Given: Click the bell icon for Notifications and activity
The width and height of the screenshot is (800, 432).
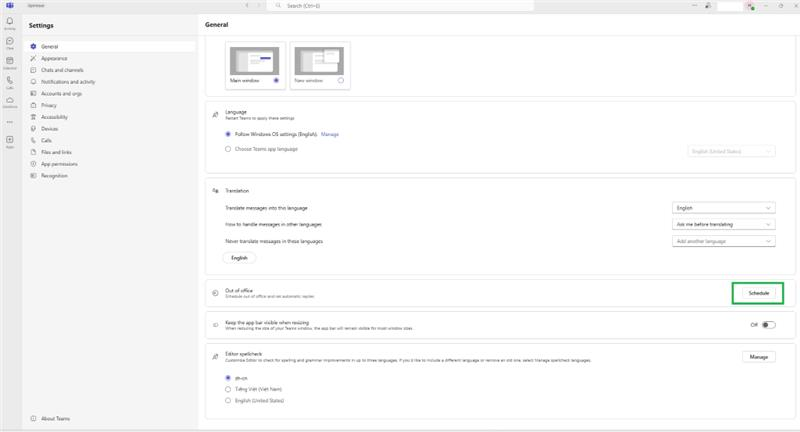Looking at the screenshot, I should tap(33, 82).
